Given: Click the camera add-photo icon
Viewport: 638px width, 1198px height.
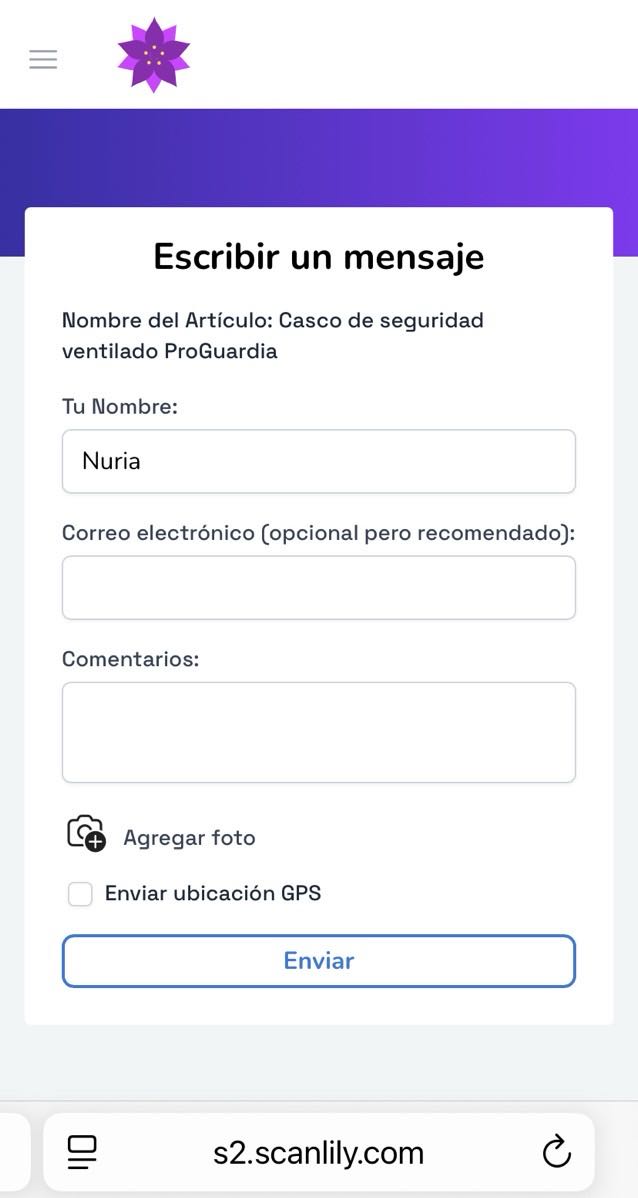Looking at the screenshot, I should pyautogui.click(x=85, y=833).
